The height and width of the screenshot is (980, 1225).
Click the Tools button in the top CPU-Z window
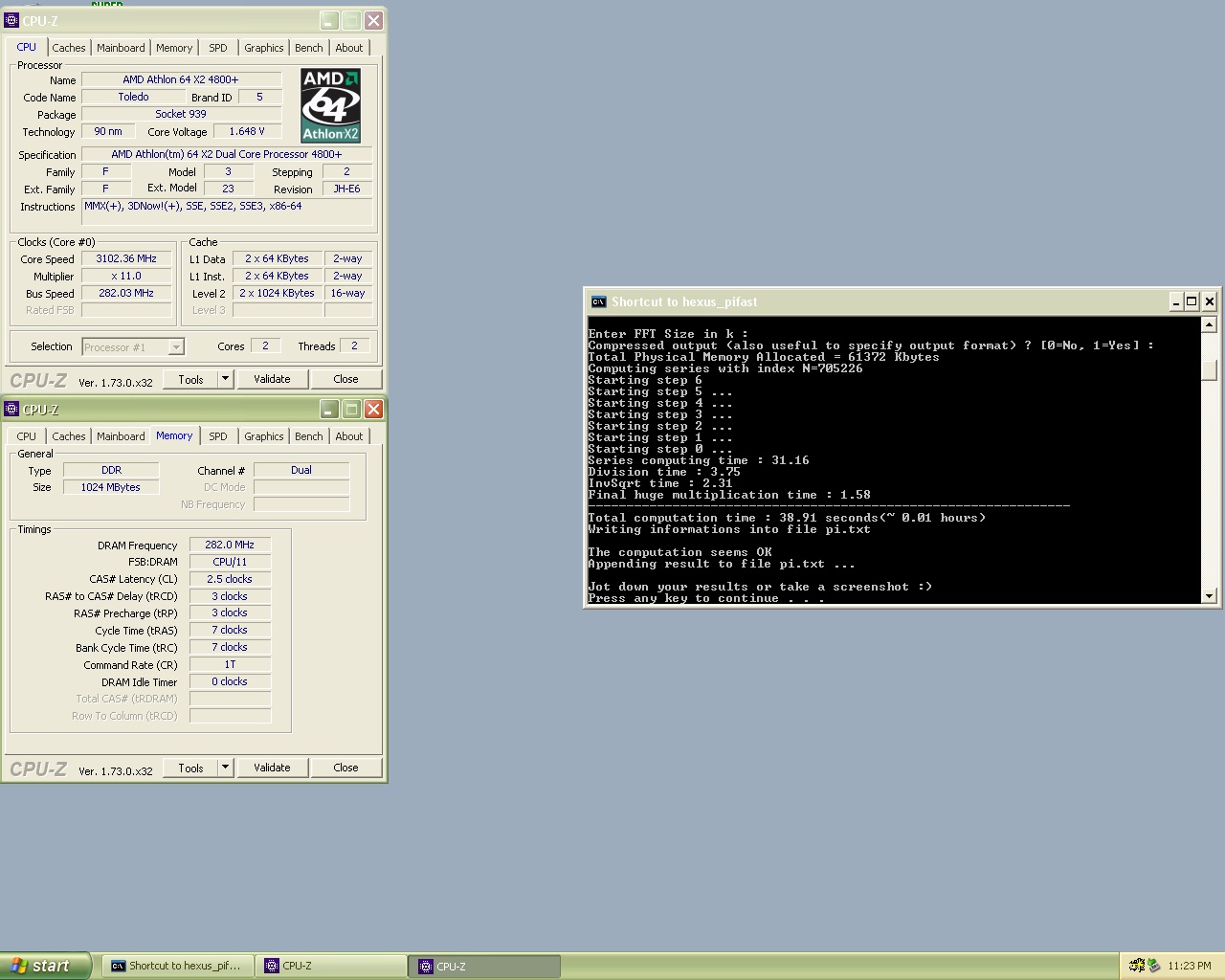[x=190, y=379]
